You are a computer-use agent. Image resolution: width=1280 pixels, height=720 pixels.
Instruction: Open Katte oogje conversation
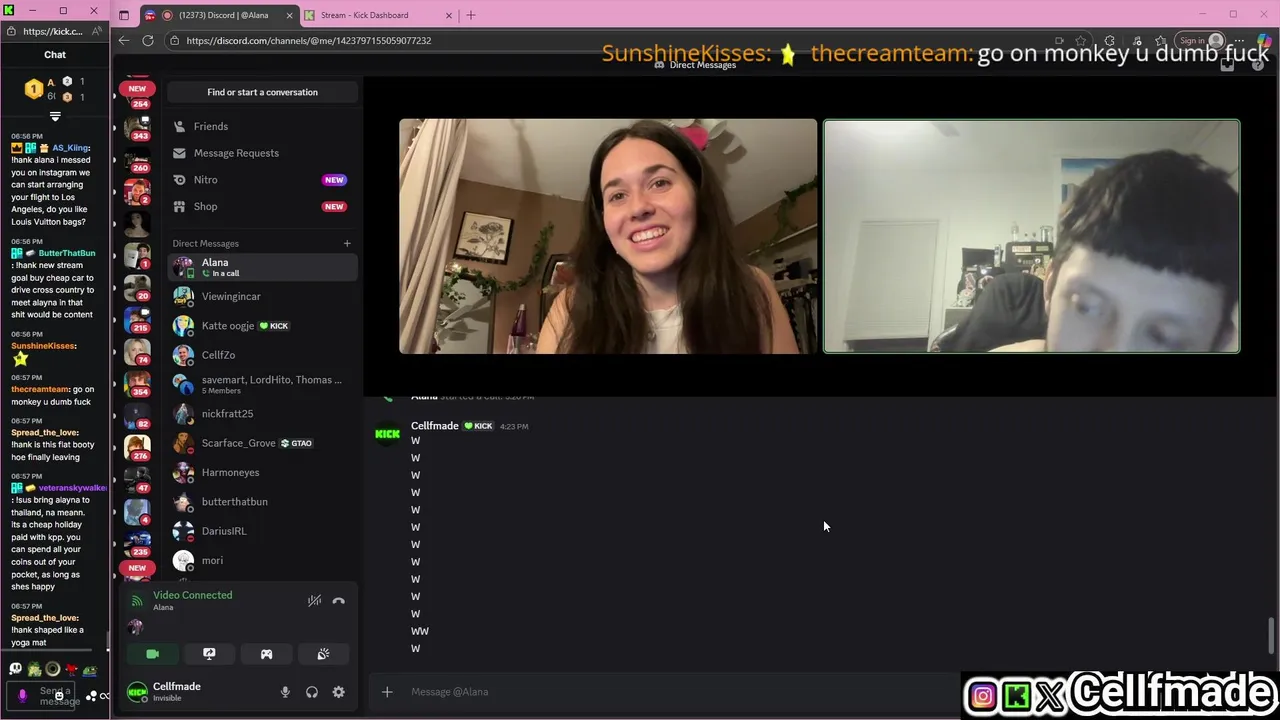(263, 326)
